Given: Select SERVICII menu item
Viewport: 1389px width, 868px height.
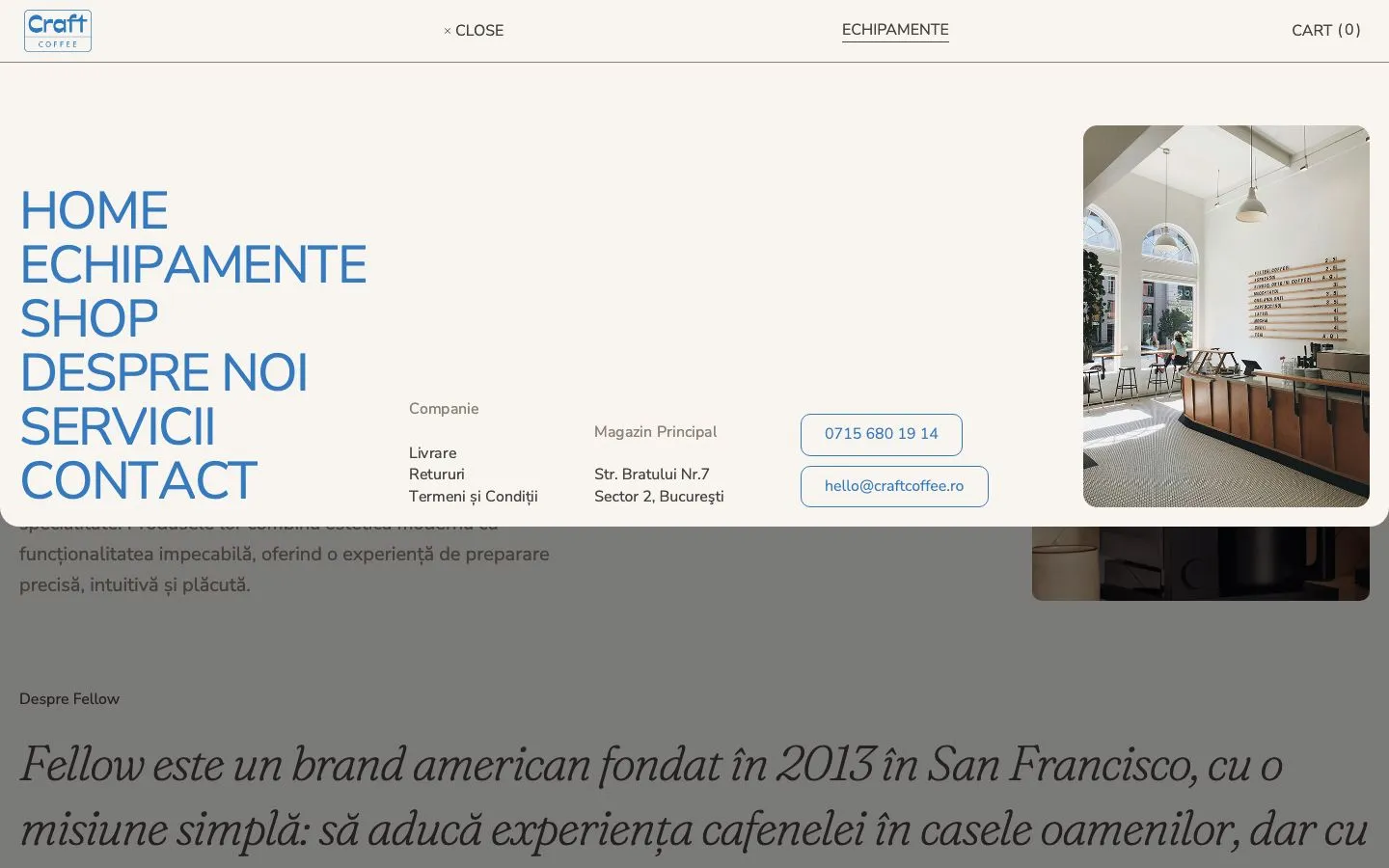Looking at the screenshot, I should (117, 426).
